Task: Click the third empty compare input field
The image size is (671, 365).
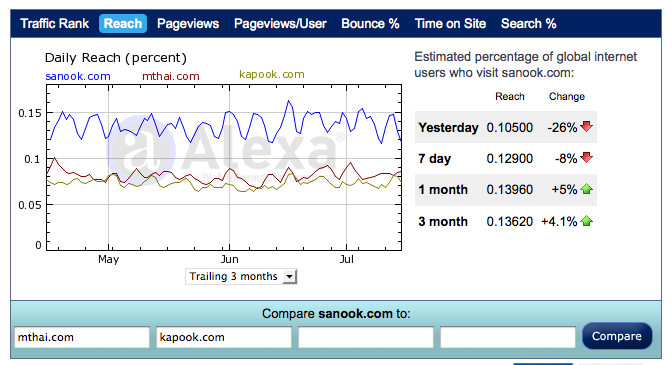Action: (x=366, y=337)
